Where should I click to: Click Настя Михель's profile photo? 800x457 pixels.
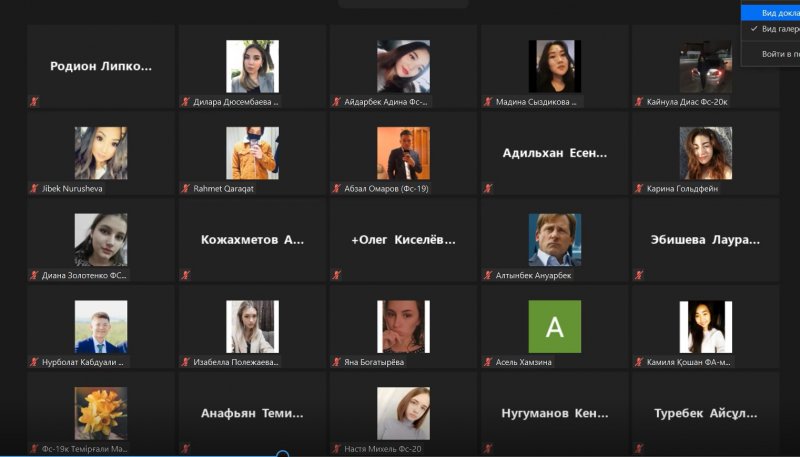(x=404, y=413)
